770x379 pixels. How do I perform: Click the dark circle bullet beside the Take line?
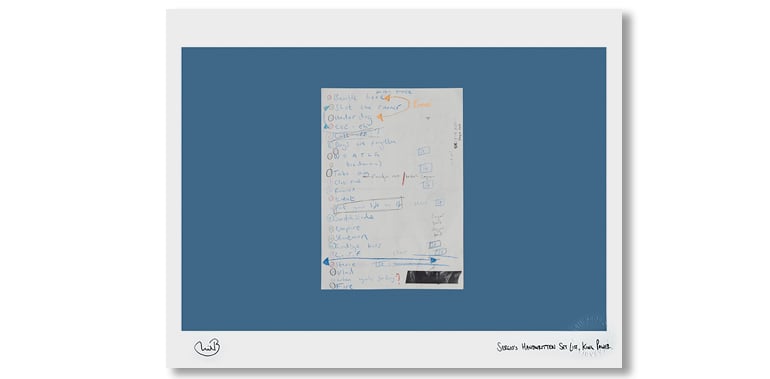pos(330,173)
